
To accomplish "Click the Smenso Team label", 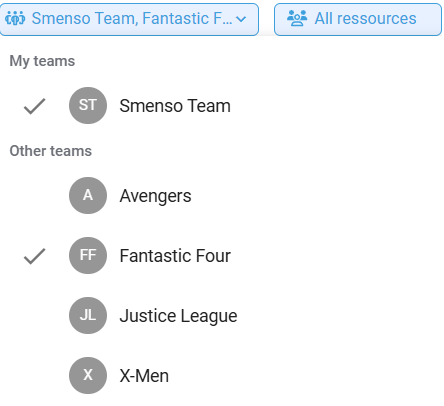I will point(175,106).
